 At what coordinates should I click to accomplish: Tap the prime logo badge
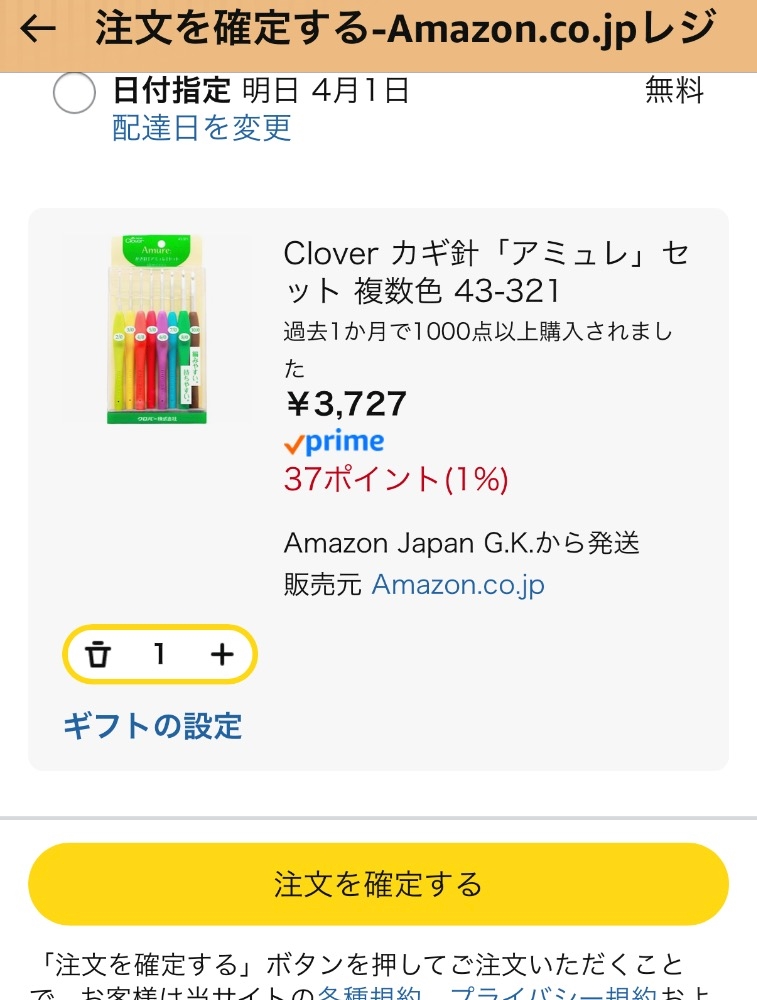click(x=334, y=442)
